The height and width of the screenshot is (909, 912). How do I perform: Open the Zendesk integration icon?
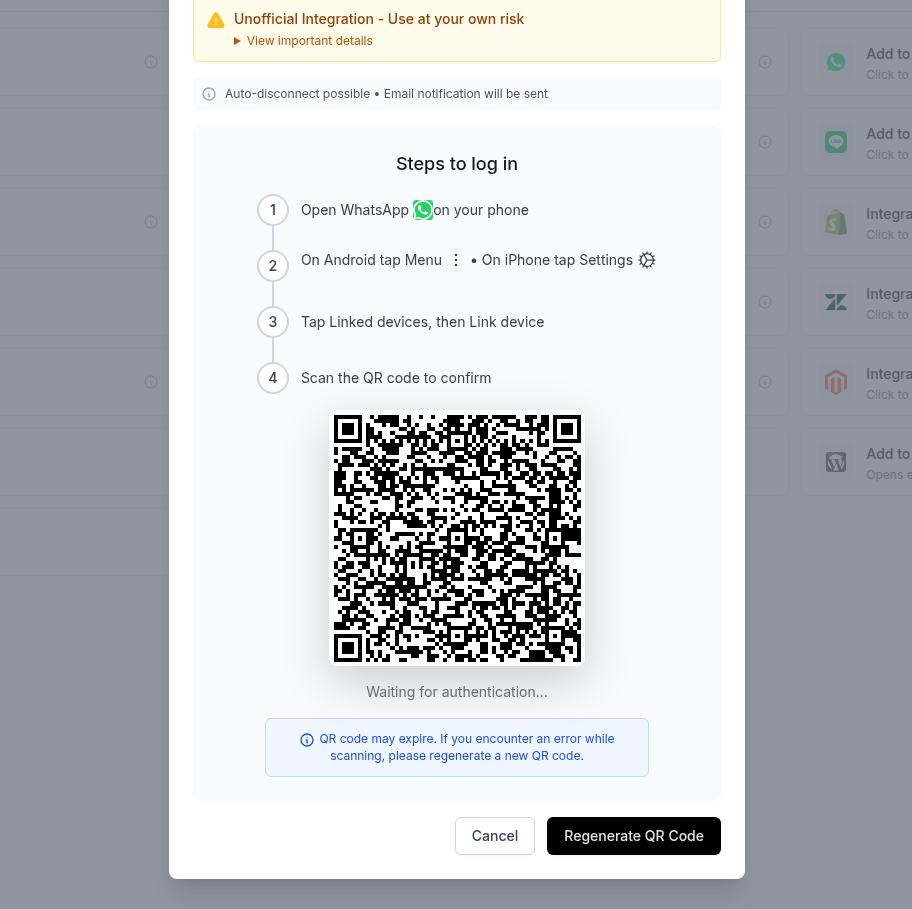click(836, 302)
